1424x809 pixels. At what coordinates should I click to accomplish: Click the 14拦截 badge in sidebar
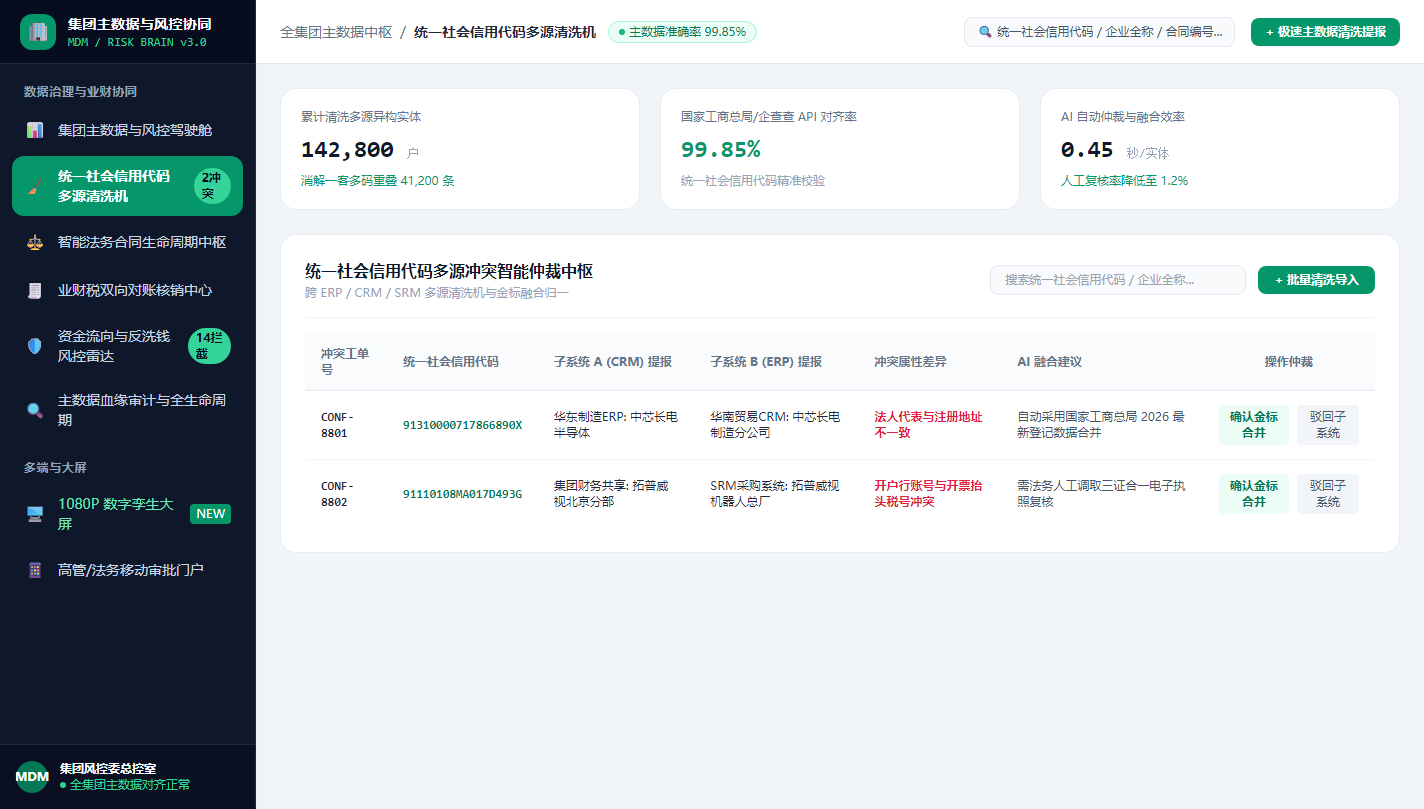click(x=210, y=346)
